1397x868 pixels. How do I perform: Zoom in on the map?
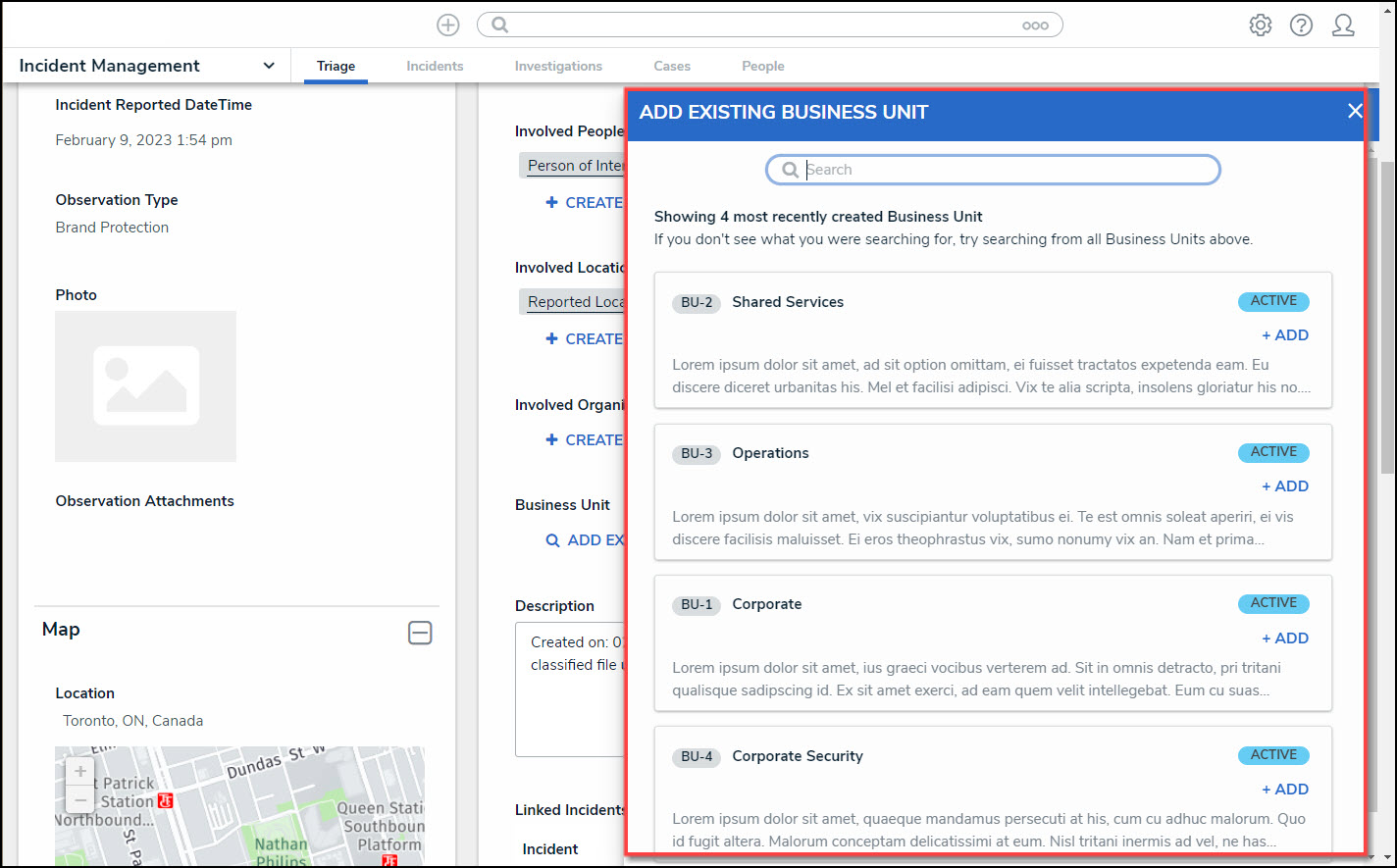coord(80,771)
